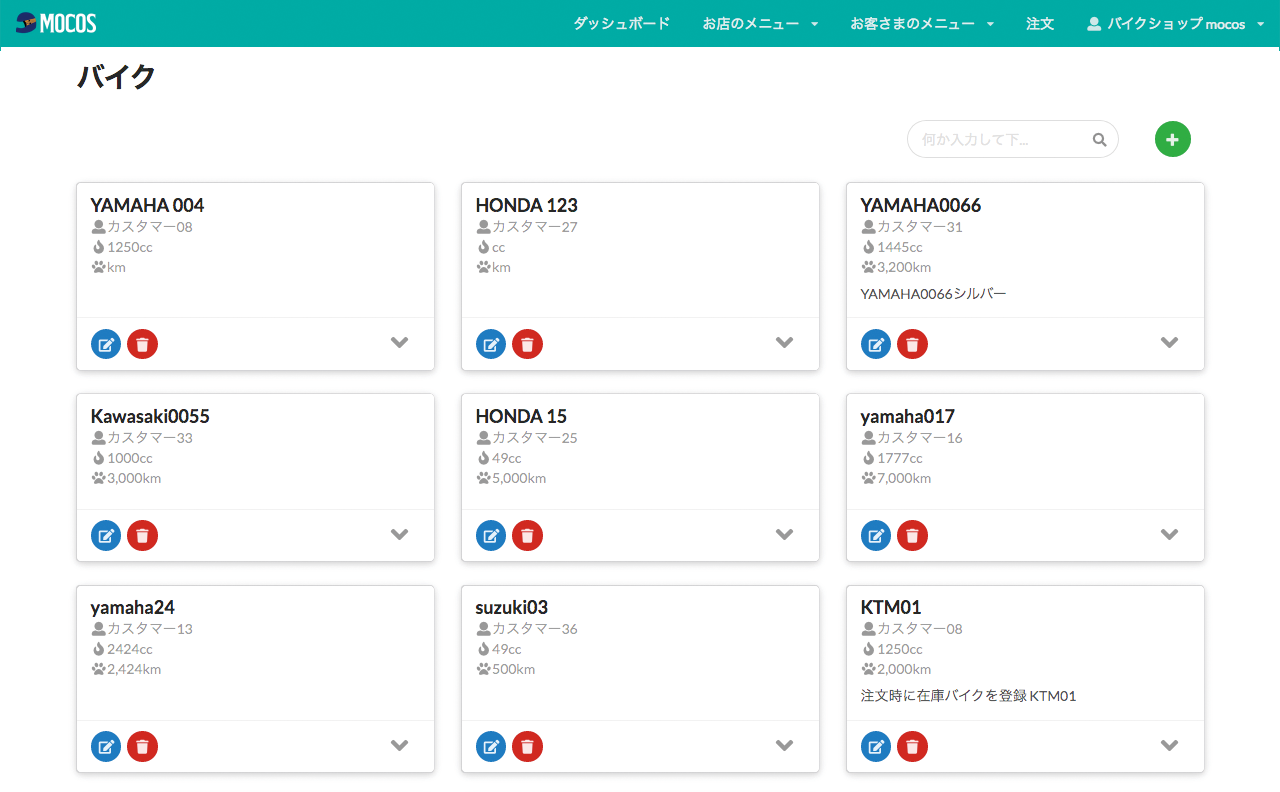Edit the yamaha24 bike
This screenshot has width=1280, height=792.
106,746
